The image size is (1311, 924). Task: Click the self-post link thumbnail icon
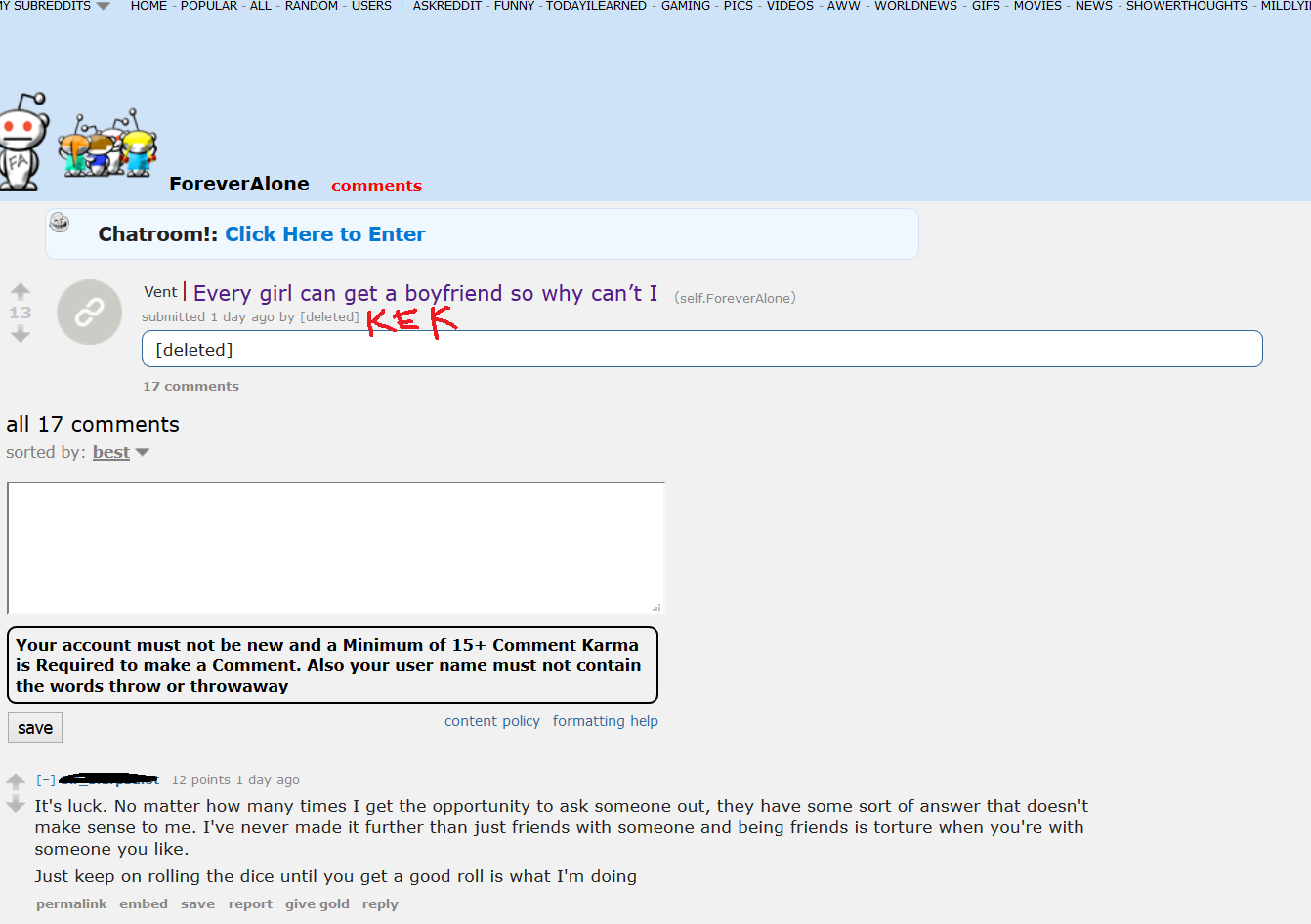[x=90, y=312]
